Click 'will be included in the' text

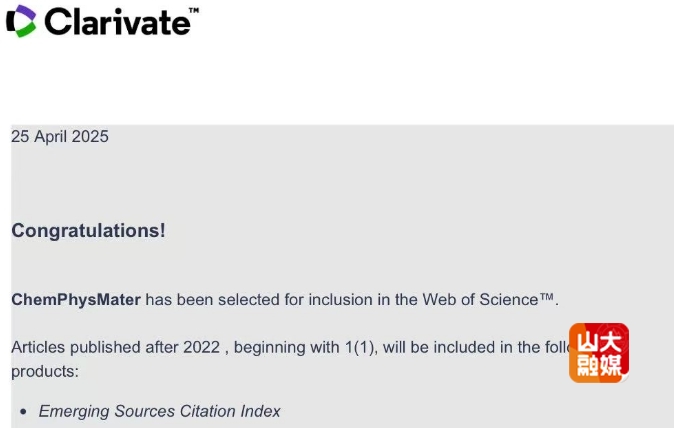(x=458, y=348)
